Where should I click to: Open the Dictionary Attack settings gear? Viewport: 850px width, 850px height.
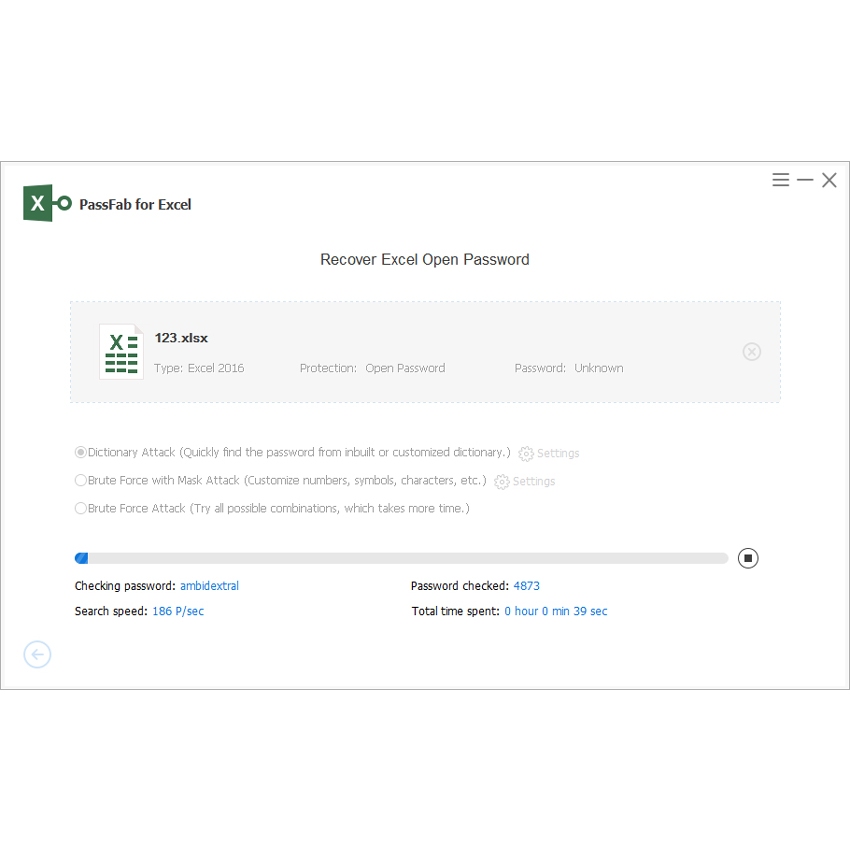point(526,453)
